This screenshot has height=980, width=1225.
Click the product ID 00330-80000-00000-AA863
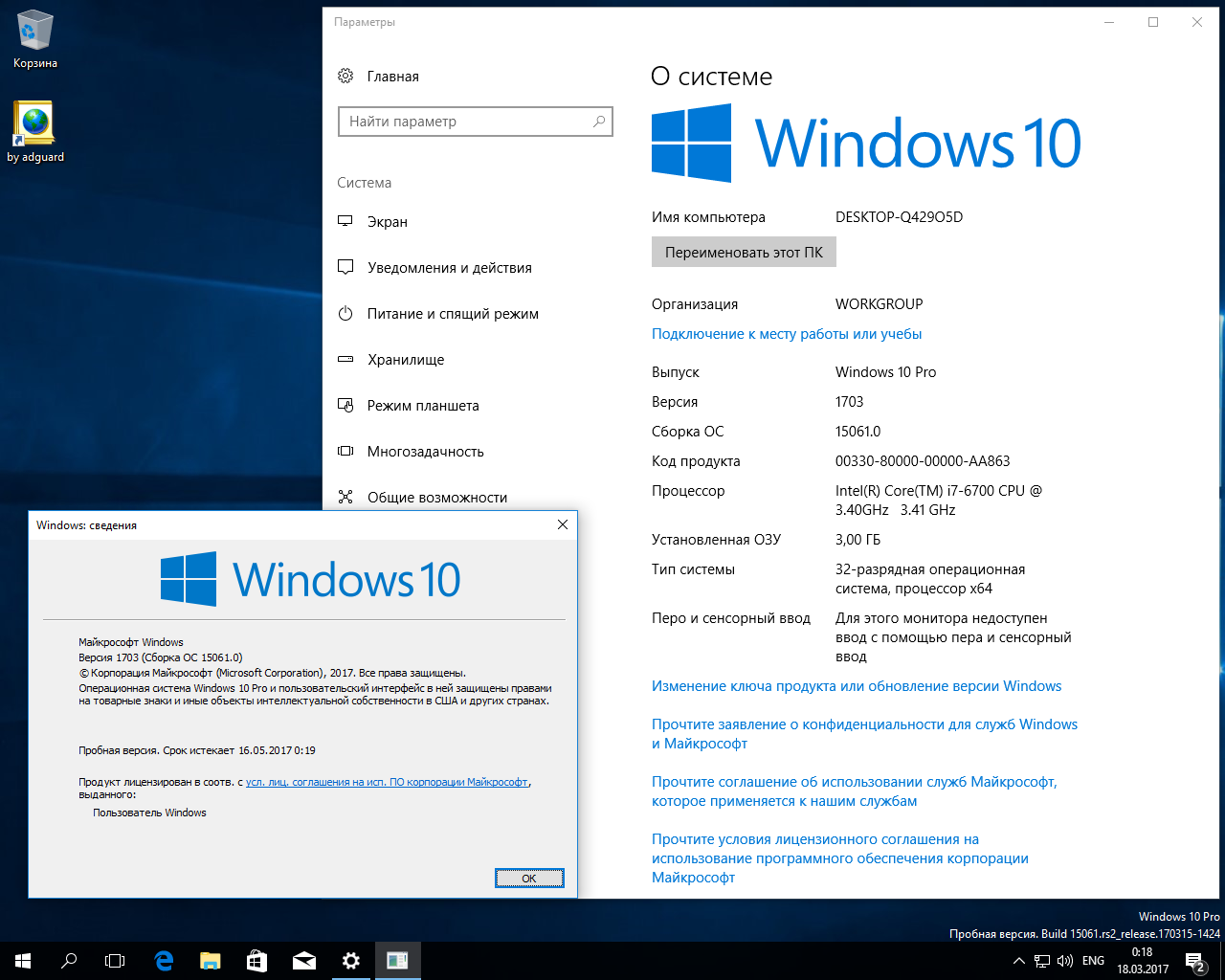tap(923, 461)
